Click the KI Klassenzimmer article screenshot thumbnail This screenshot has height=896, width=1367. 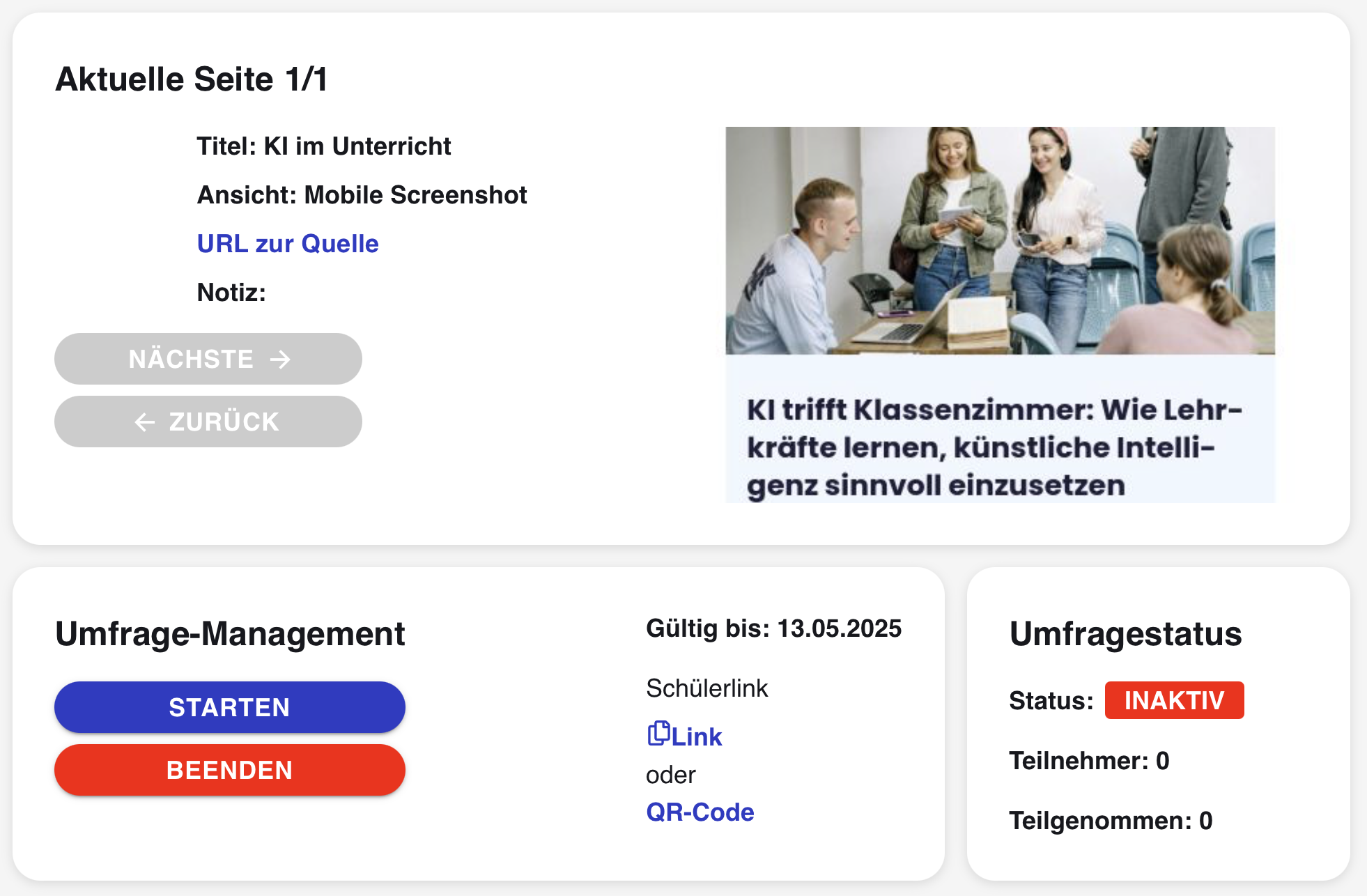tap(1001, 315)
